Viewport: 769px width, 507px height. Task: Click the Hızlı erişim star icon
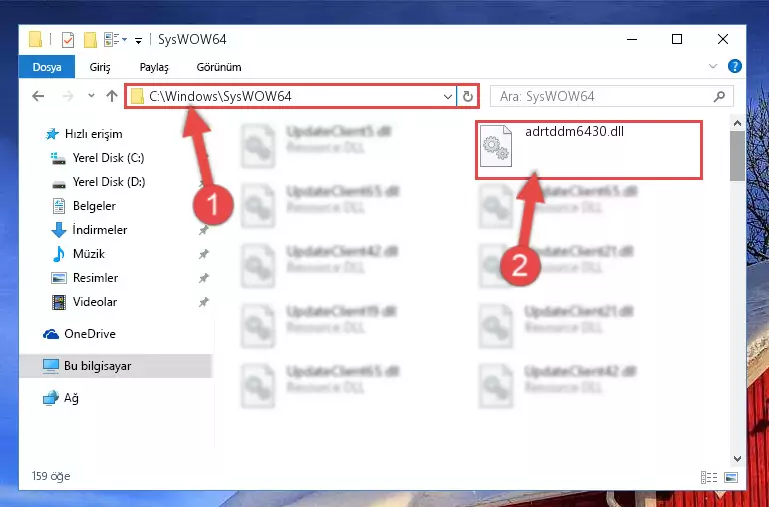[51, 134]
